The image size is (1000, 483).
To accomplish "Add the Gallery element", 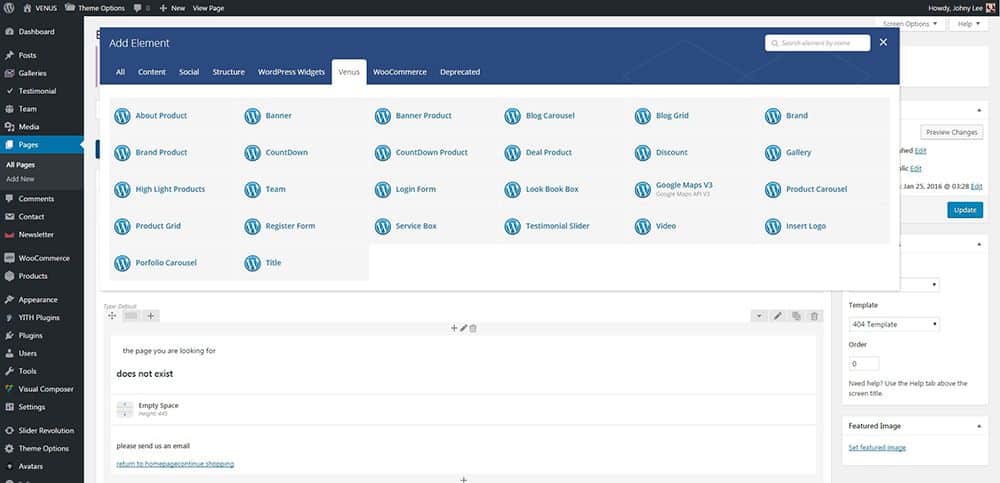I will click(825, 152).
